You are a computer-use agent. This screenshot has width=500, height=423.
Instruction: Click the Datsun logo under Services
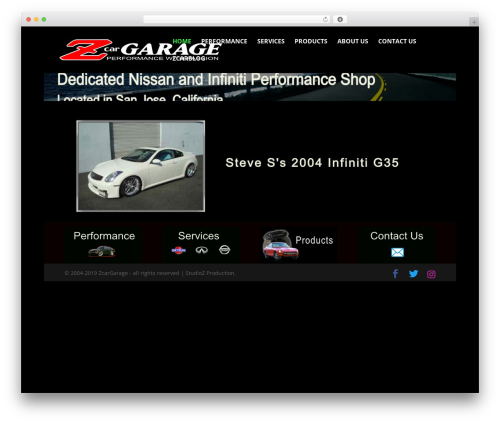pyautogui.click(x=179, y=250)
